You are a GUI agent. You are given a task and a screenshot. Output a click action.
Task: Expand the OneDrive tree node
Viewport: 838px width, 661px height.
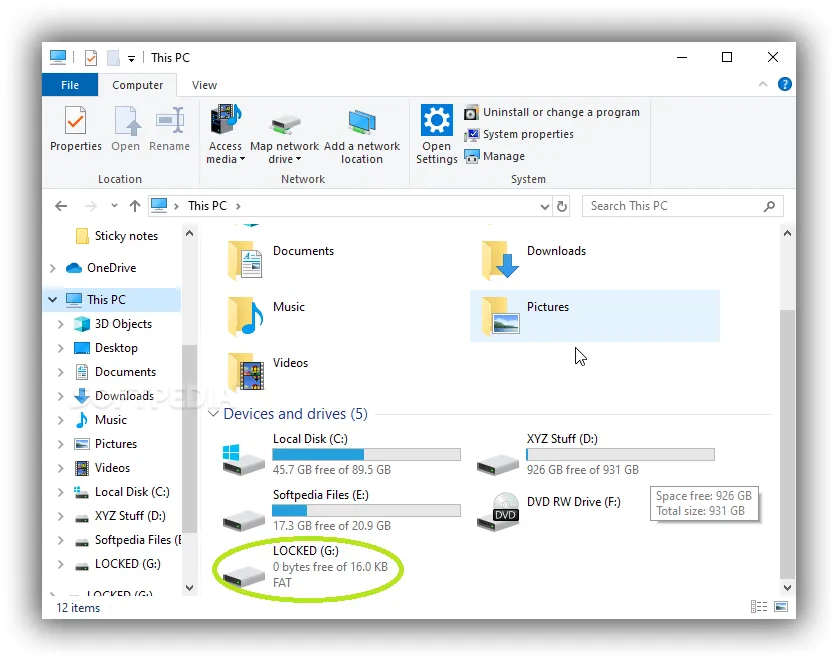(53, 268)
